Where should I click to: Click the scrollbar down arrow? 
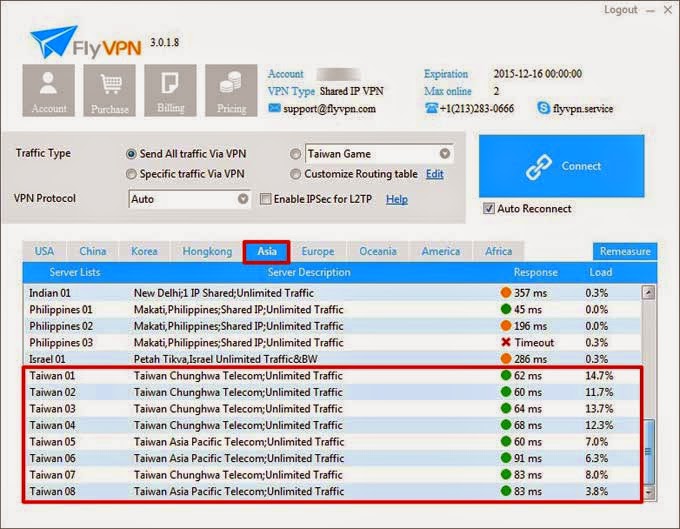tap(649, 493)
